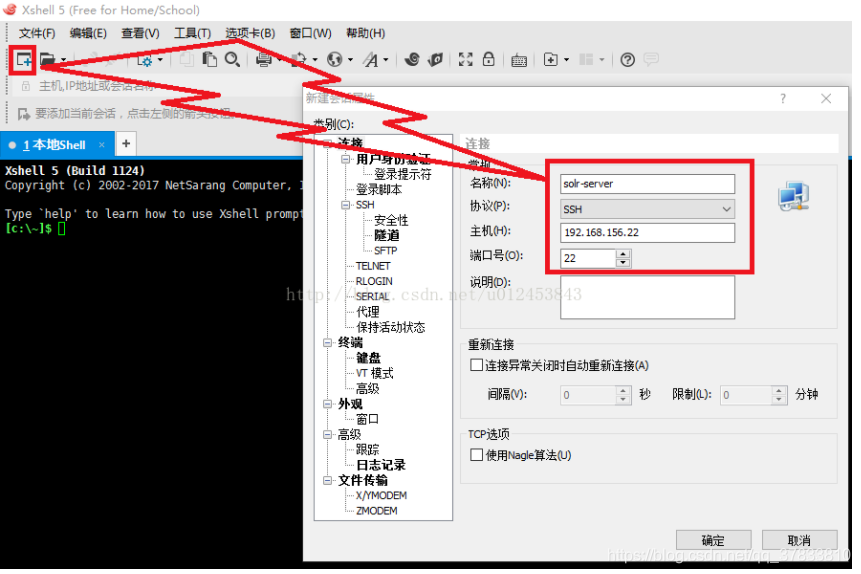Click the Open folder toolbar icon
Image resolution: width=861 pixels, height=574 pixels.
coord(48,59)
